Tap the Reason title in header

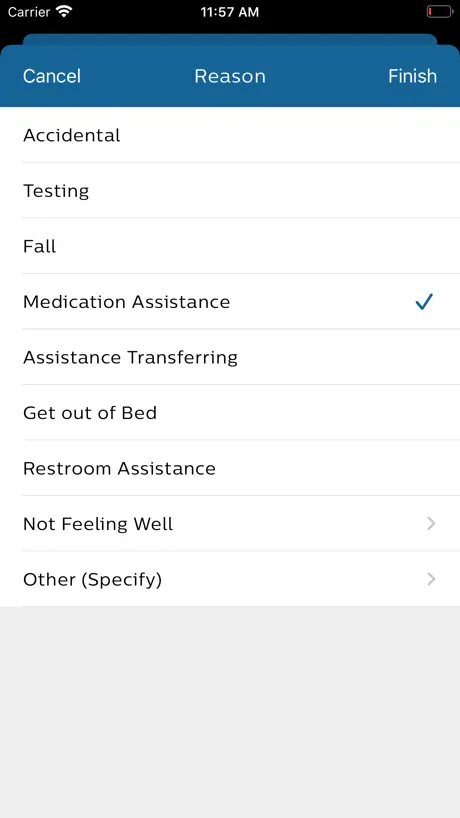coord(230,76)
